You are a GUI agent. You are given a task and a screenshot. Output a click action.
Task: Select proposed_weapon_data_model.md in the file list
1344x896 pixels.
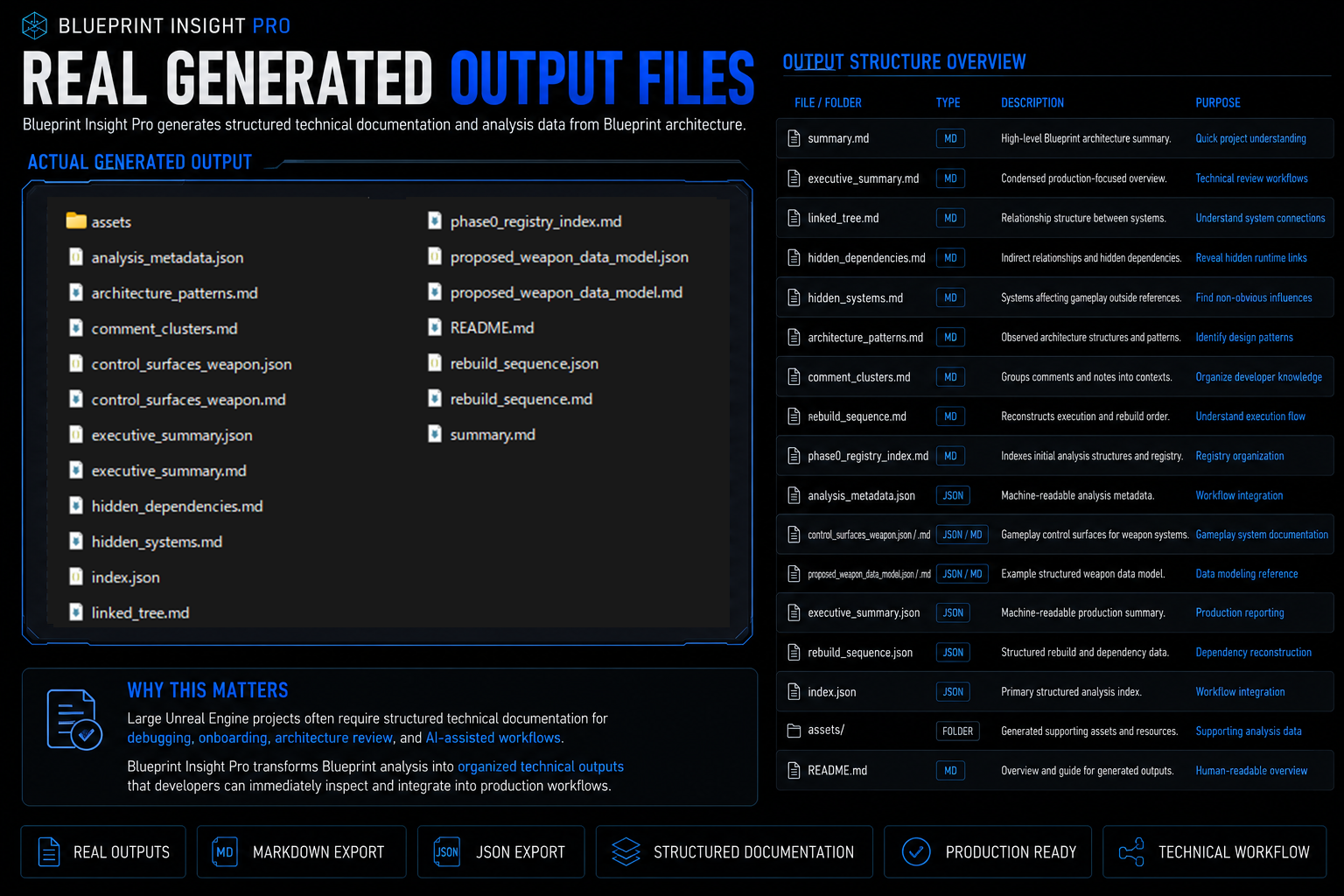coord(566,292)
